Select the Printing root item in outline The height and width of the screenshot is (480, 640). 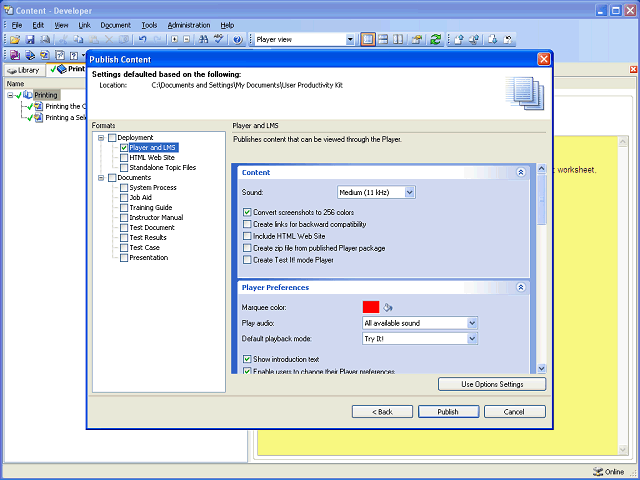click(x=46, y=95)
